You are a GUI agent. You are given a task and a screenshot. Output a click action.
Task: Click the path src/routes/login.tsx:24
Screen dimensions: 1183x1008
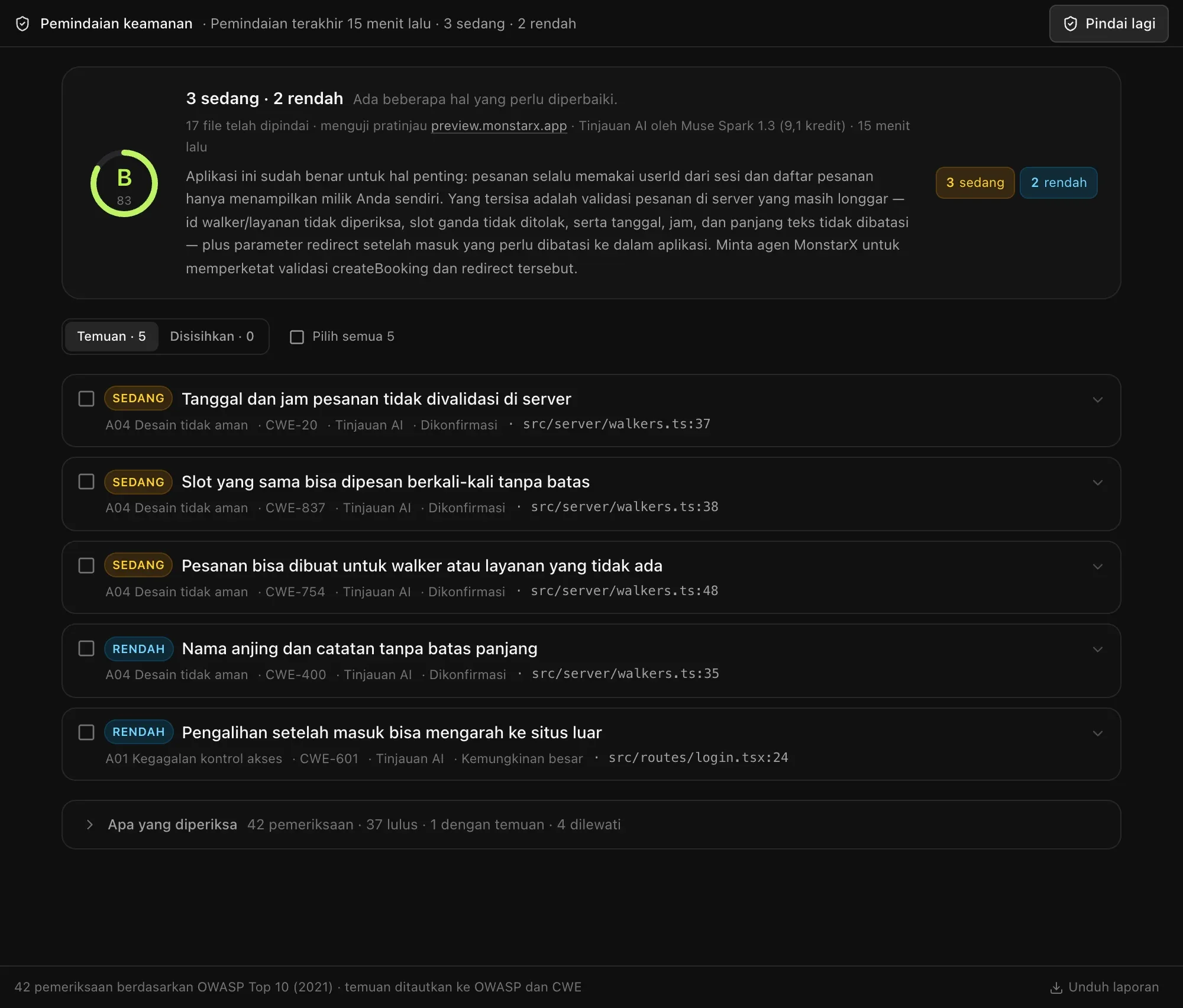tap(699, 758)
